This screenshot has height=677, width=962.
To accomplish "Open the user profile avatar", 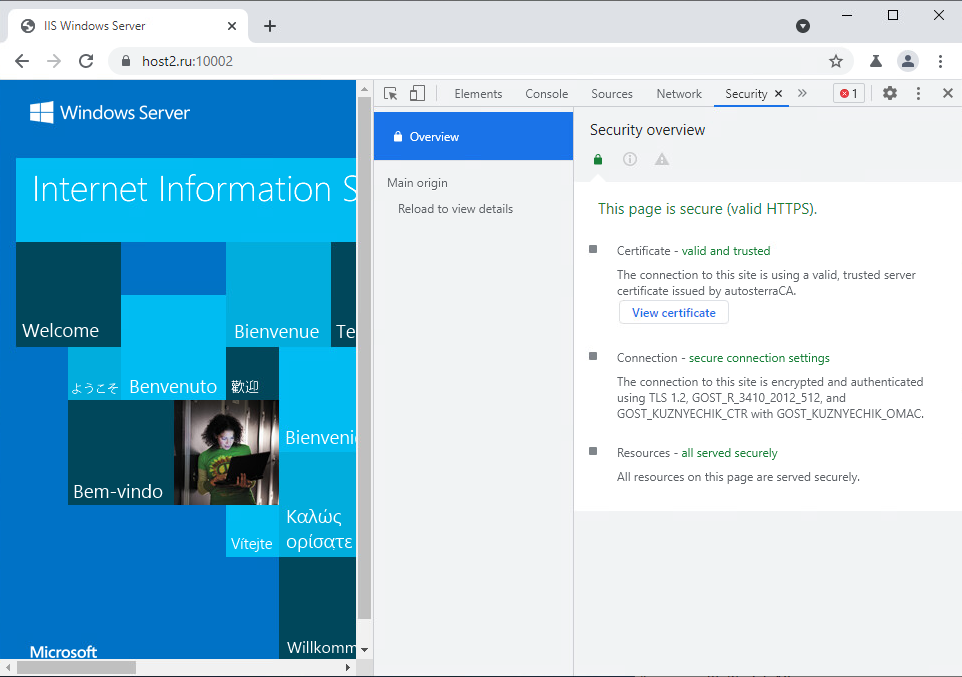I will pos(907,61).
